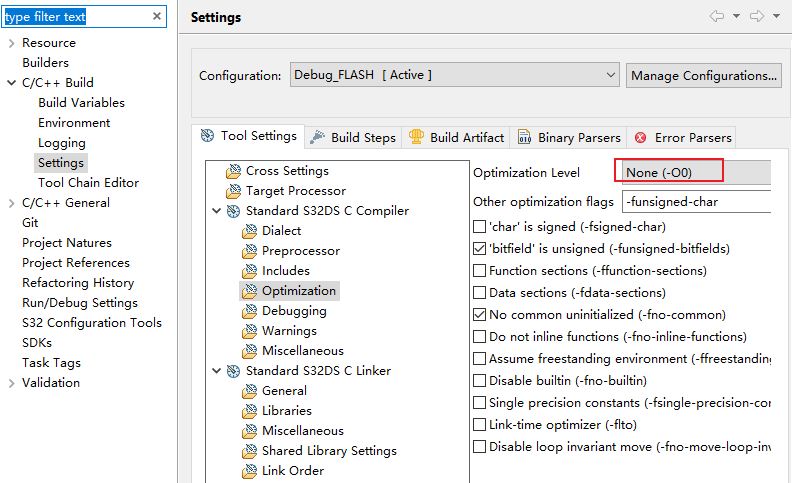Screen dimensions: 792x483
Task: Check Assume freestanding environment option
Action: coord(479,359)
